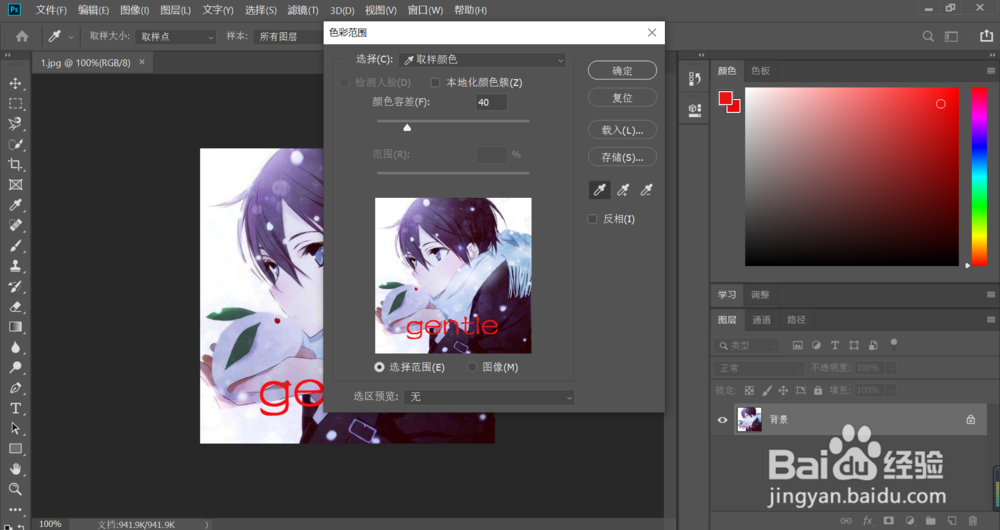Toggle lock all padlock in Layers panel

click(x=818, y=390)
